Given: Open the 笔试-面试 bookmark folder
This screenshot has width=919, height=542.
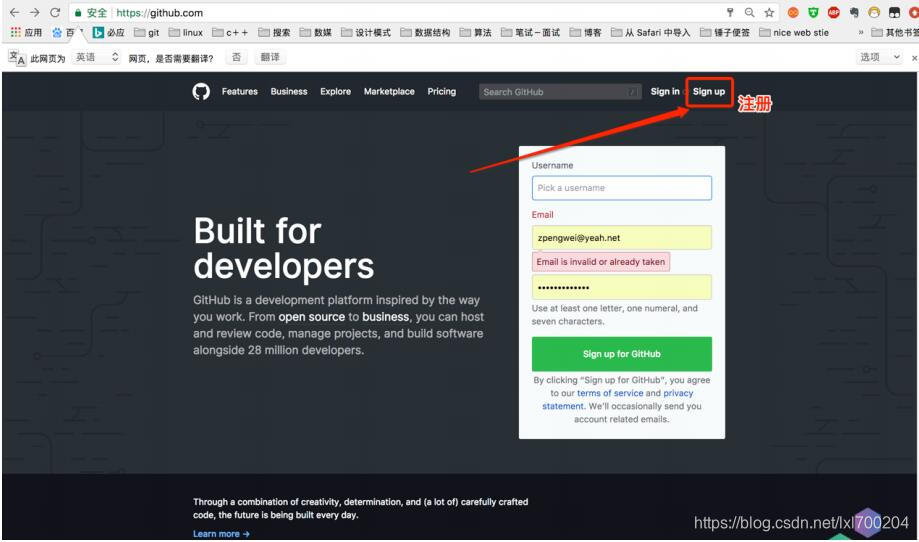Looking at the screenshot, I should pos(530,32).
